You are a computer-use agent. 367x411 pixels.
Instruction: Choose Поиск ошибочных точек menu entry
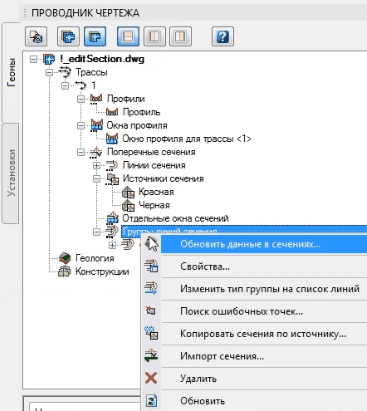pyautogui.click(x=255, y=312)
